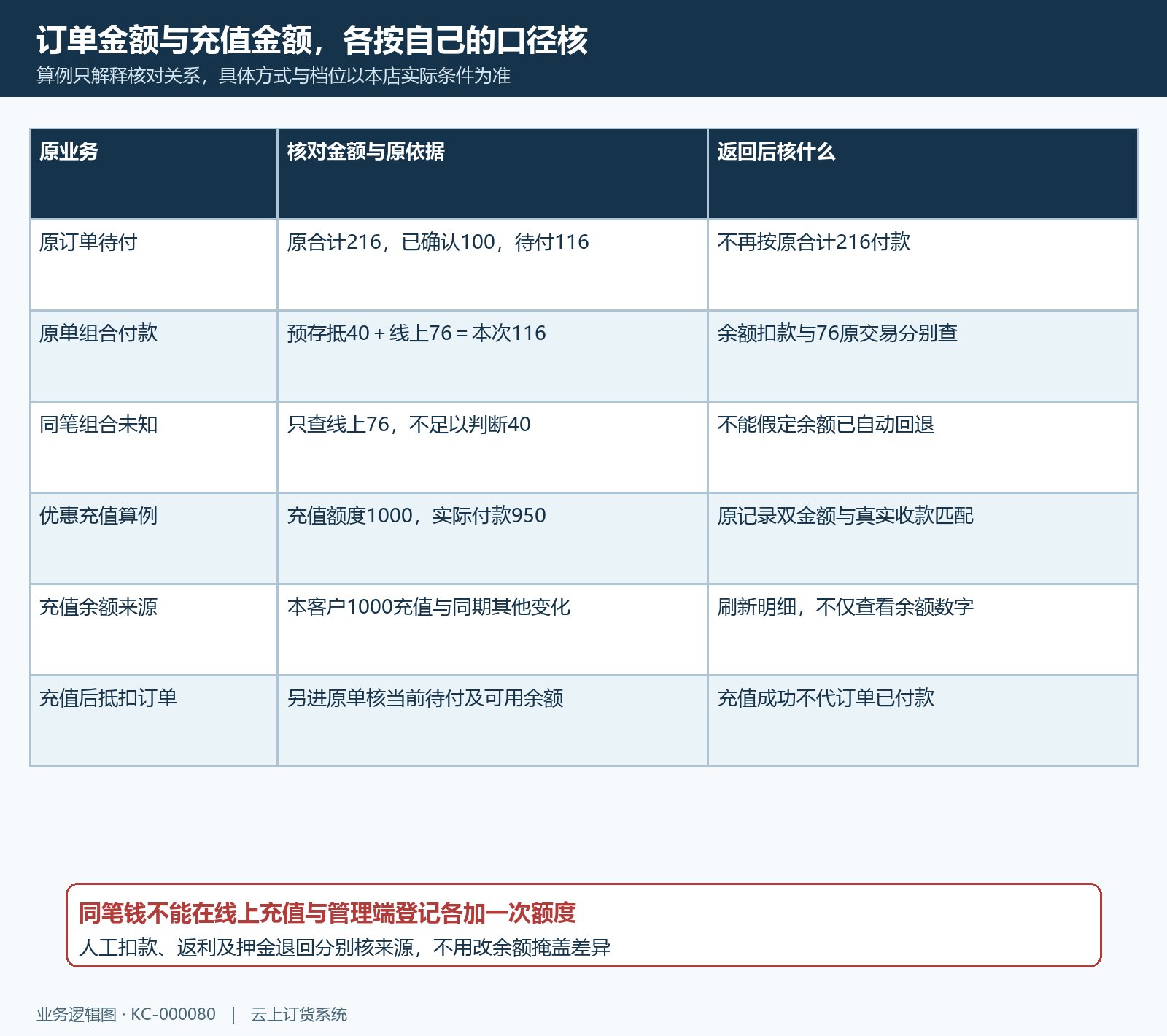Click cell 另进原单核当前待付及可用余额
The height and width of the screenshot is (1036, 1167).
click(x=492, y=721)
